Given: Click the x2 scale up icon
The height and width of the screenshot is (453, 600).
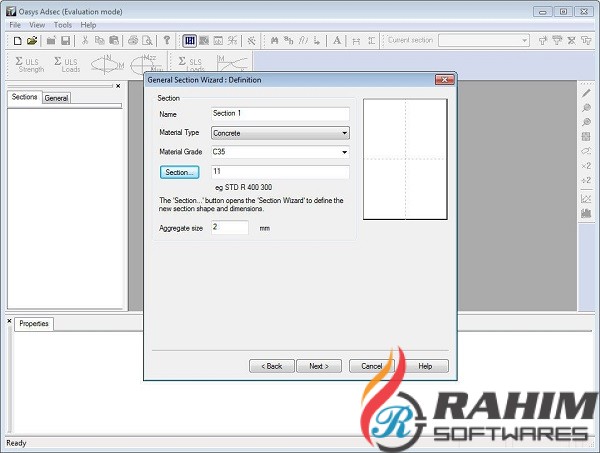Looking at the screenshot, I should (586, 166).
